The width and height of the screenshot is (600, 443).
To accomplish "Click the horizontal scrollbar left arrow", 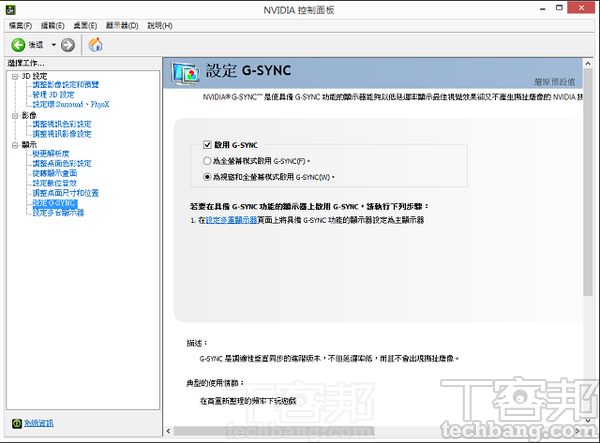I will tap(168, 431).
